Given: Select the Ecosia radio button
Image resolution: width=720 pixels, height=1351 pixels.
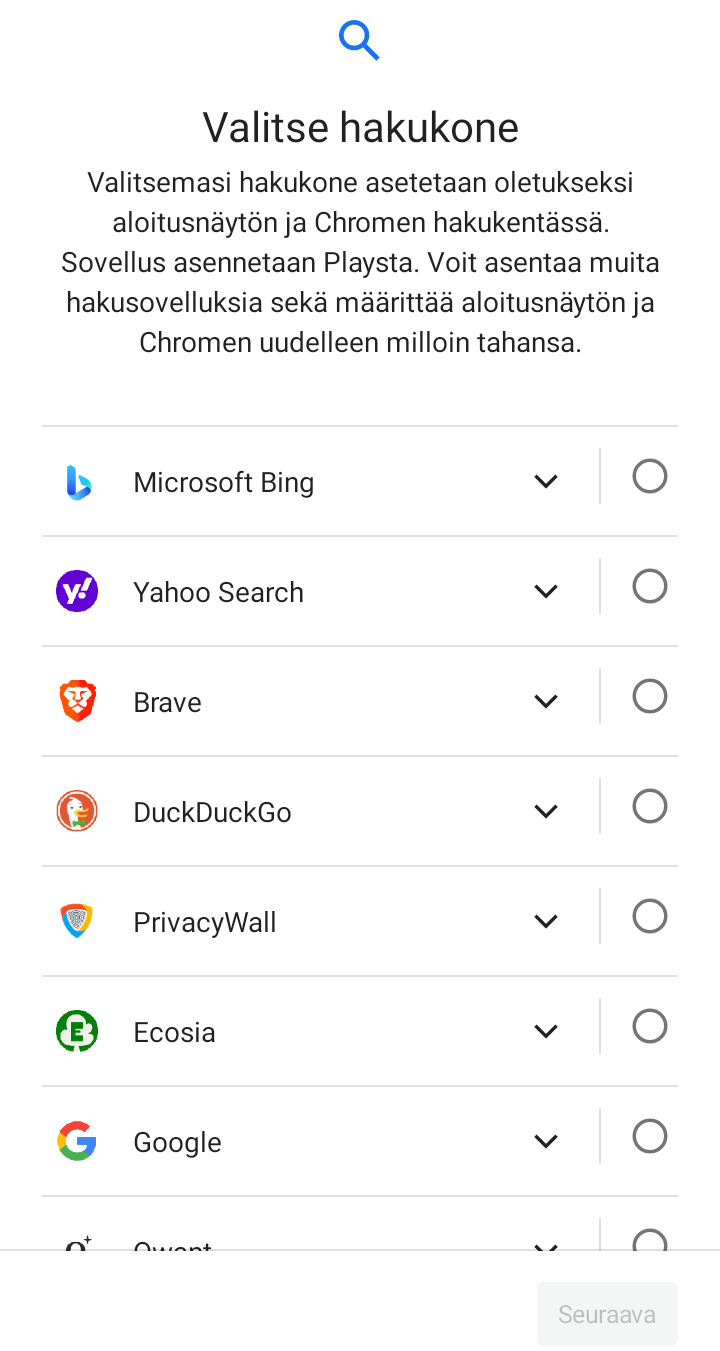Looking at the screenshot, I should pos(650,1026).
